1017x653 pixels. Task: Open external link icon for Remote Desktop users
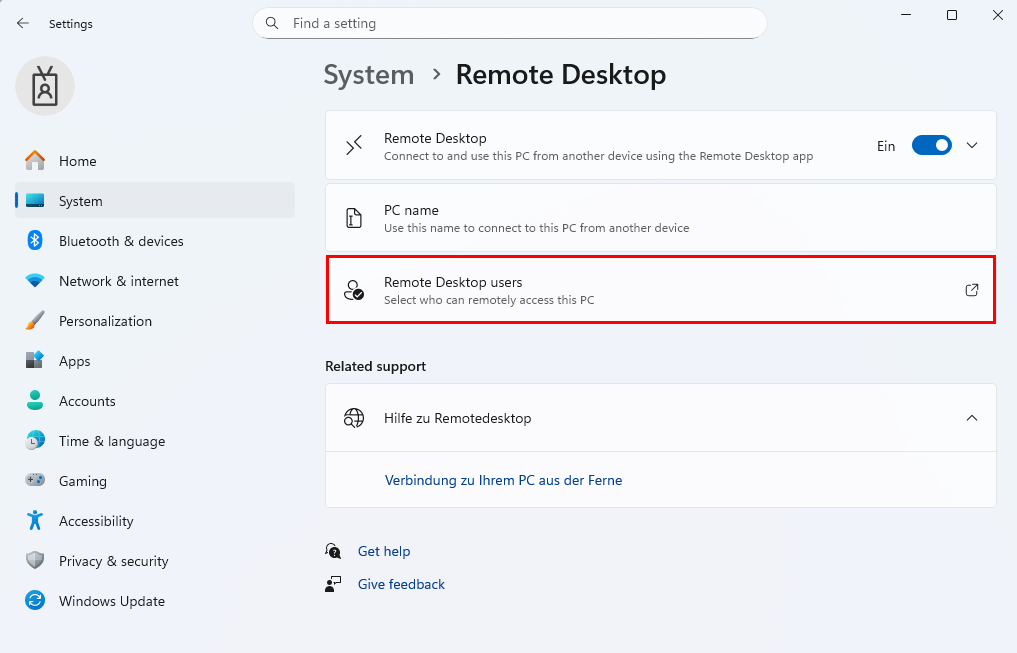(x=971, y=290)
